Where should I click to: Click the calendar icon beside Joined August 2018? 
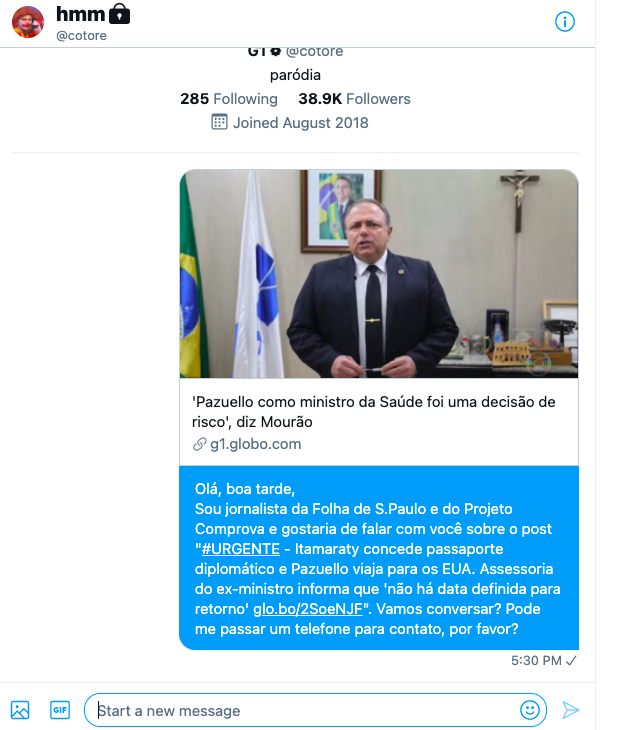pos(219,122)
